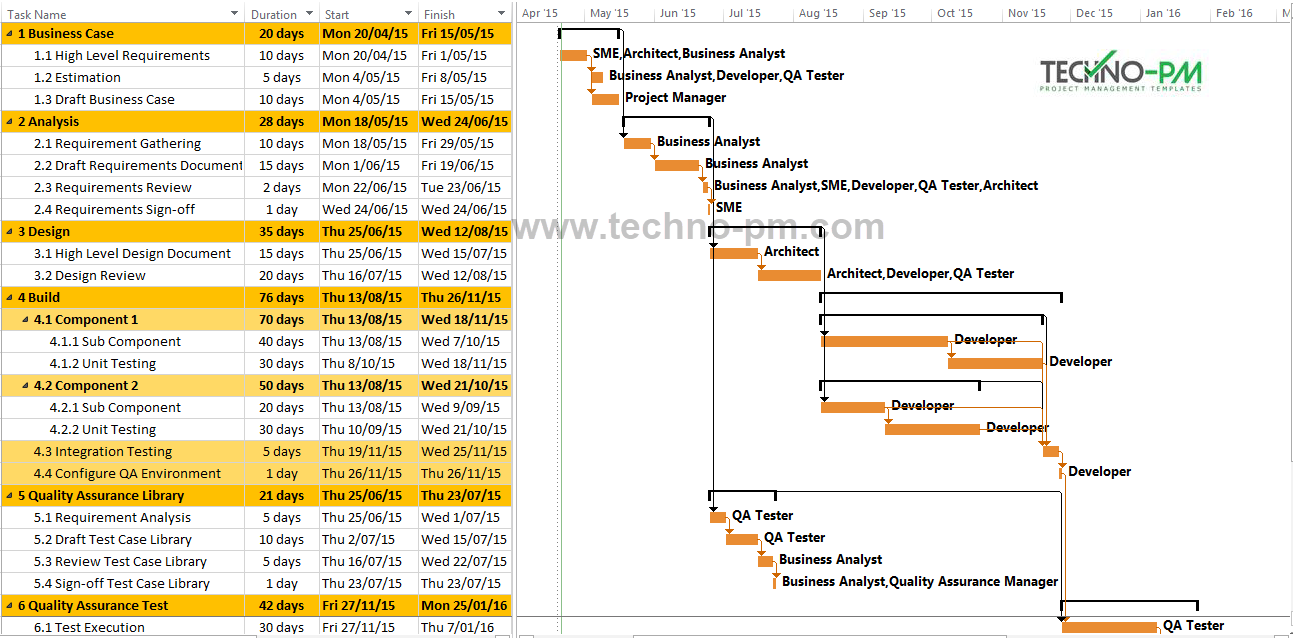Click the '70 days' duration of Component 1
Viewport: 1293px width, 638px height.
tap(282, 320)
